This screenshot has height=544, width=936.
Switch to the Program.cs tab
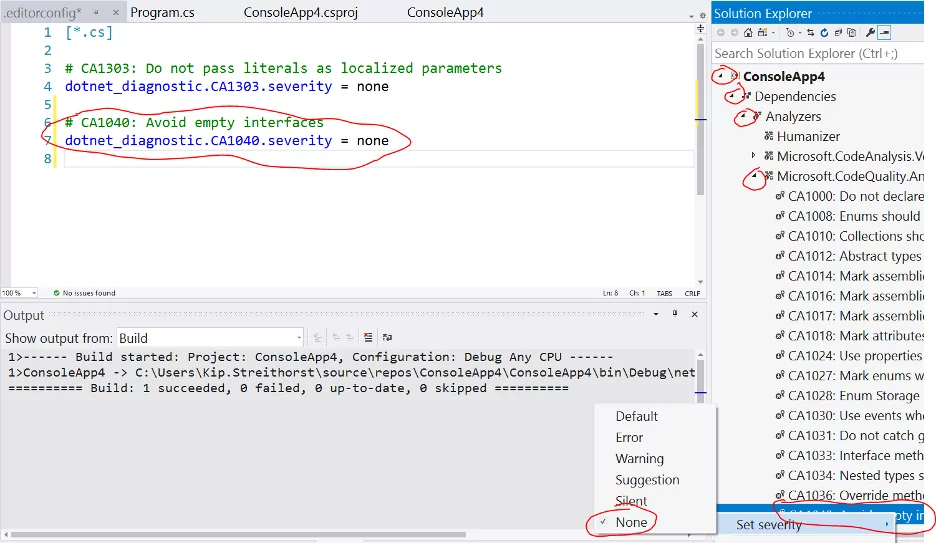(x=162, y=13)
